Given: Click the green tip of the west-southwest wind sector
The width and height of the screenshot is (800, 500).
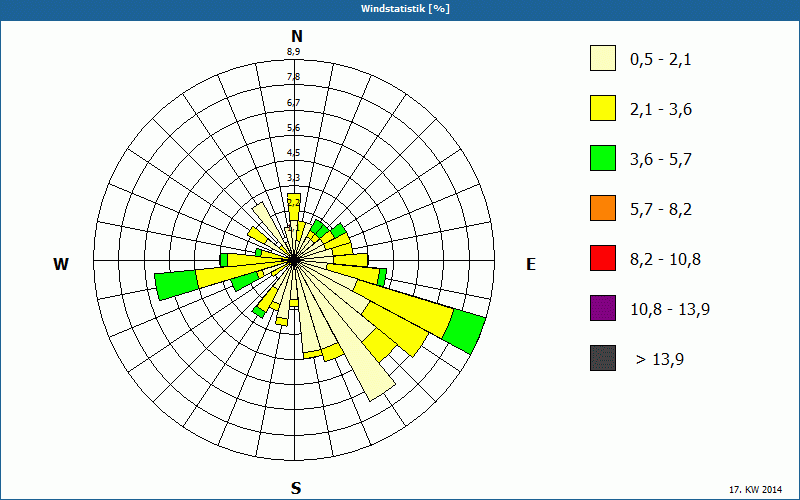Looking at the screenshot, I should (176, 286).
